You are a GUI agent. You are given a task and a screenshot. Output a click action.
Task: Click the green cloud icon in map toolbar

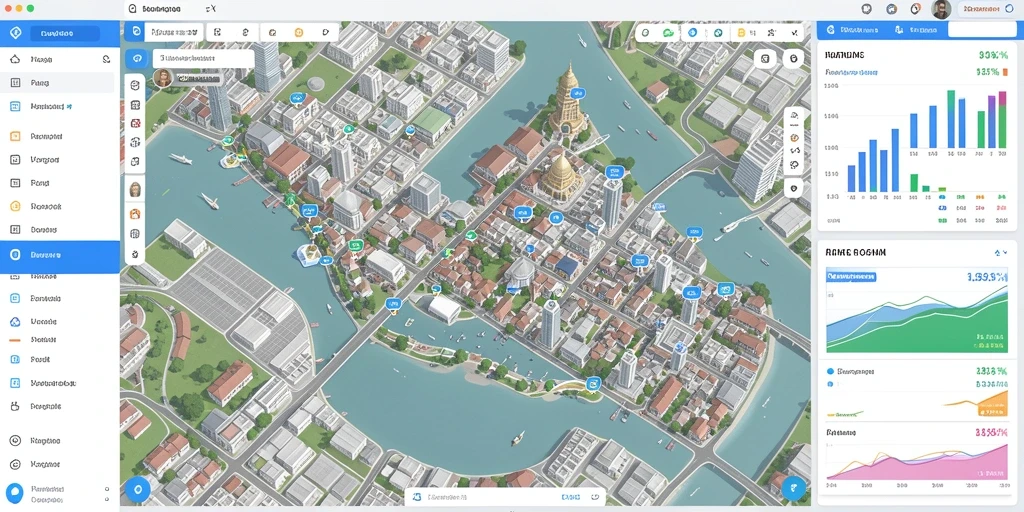pos(668,33)
